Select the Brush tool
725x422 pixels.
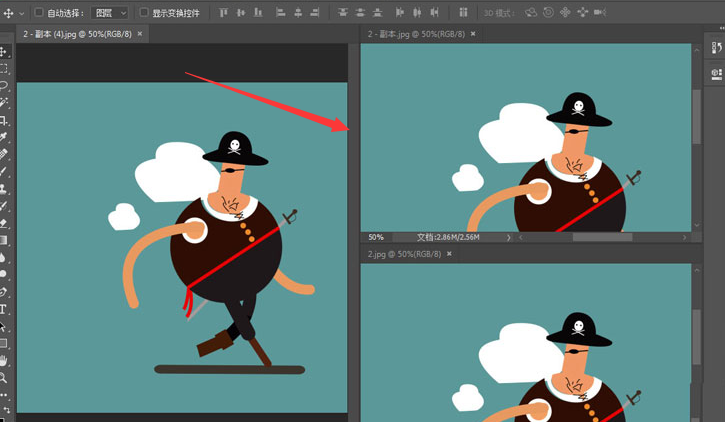tap(4, 171)
